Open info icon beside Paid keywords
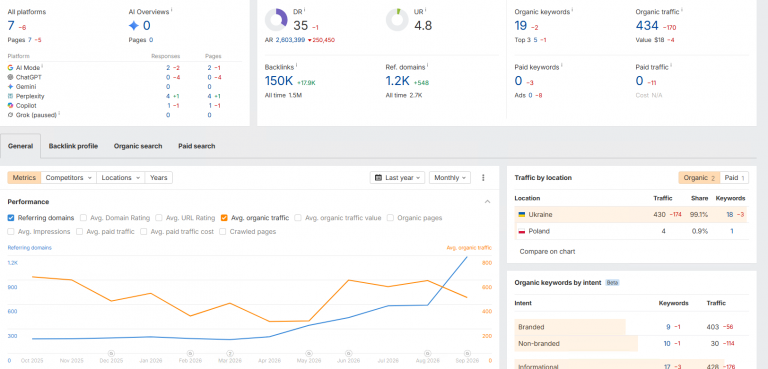Screen dimensions: 768x369 pos(562,65)
